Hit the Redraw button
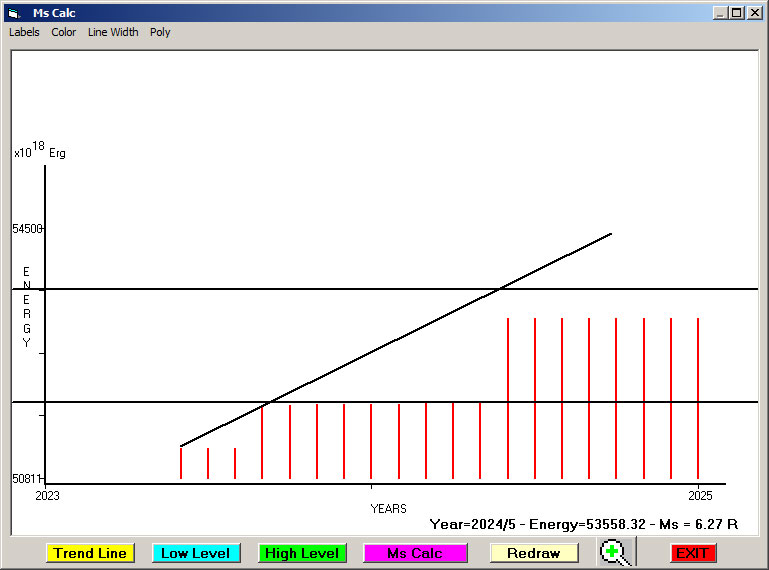 [x=534, y=553]
